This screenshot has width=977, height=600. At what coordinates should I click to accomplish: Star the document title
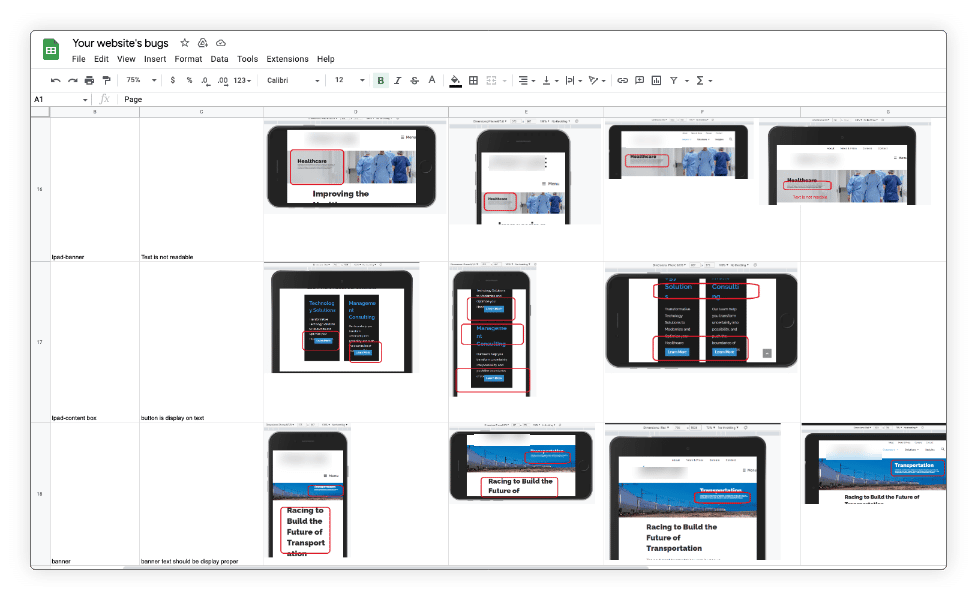click(x=184, y=43)
